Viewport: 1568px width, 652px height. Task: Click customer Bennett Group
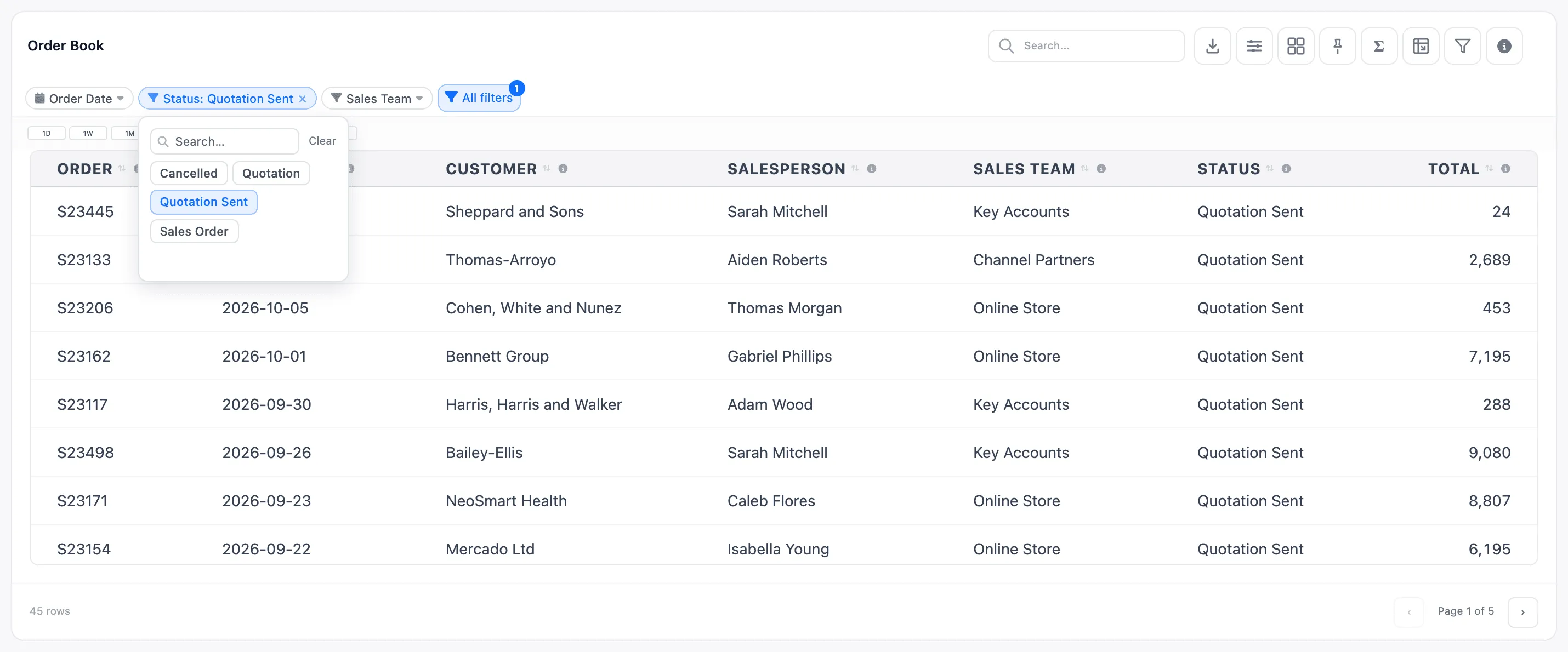point(497,356)
